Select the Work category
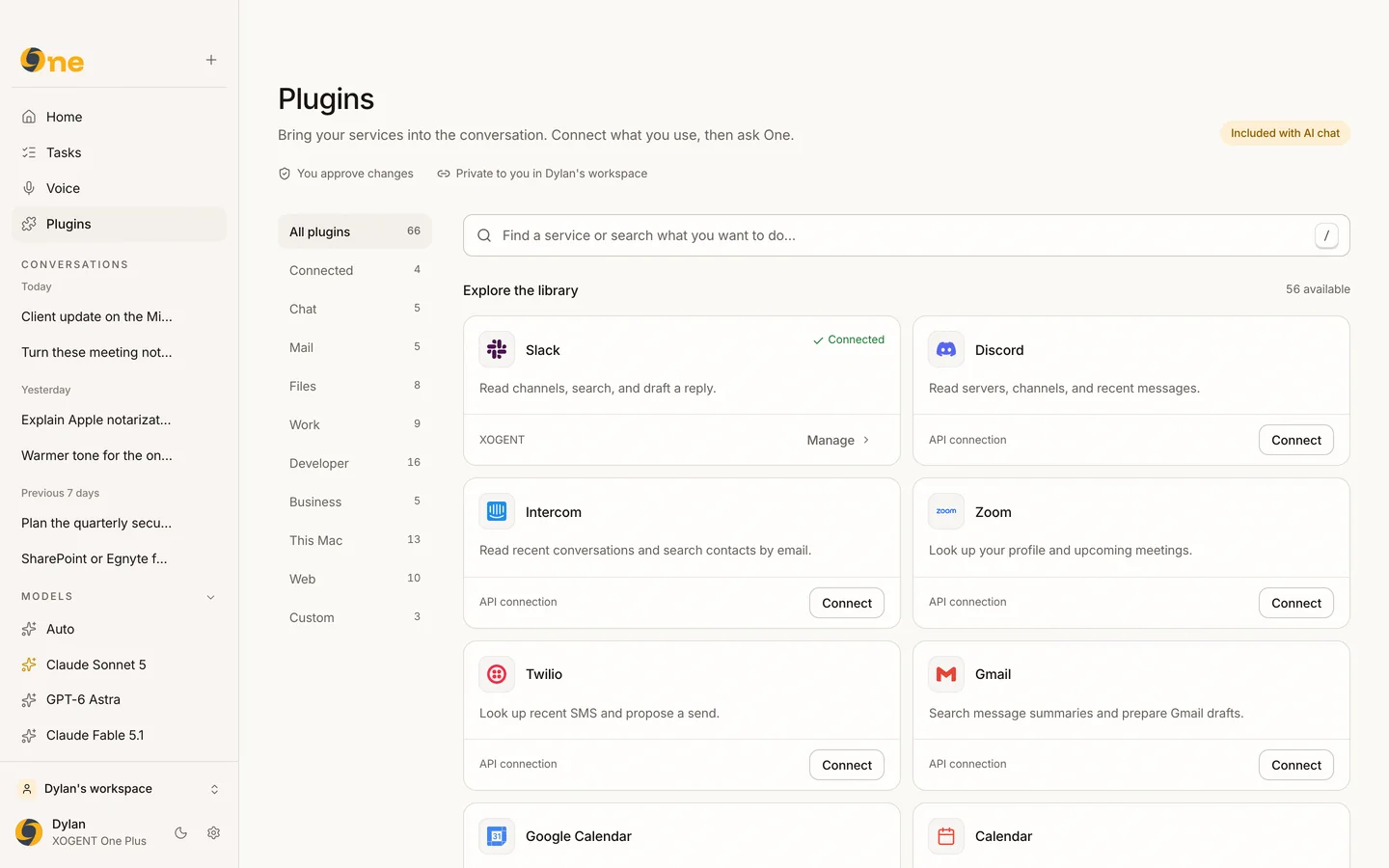This screenshot has height=868, width=1389. tap(354, 424)
